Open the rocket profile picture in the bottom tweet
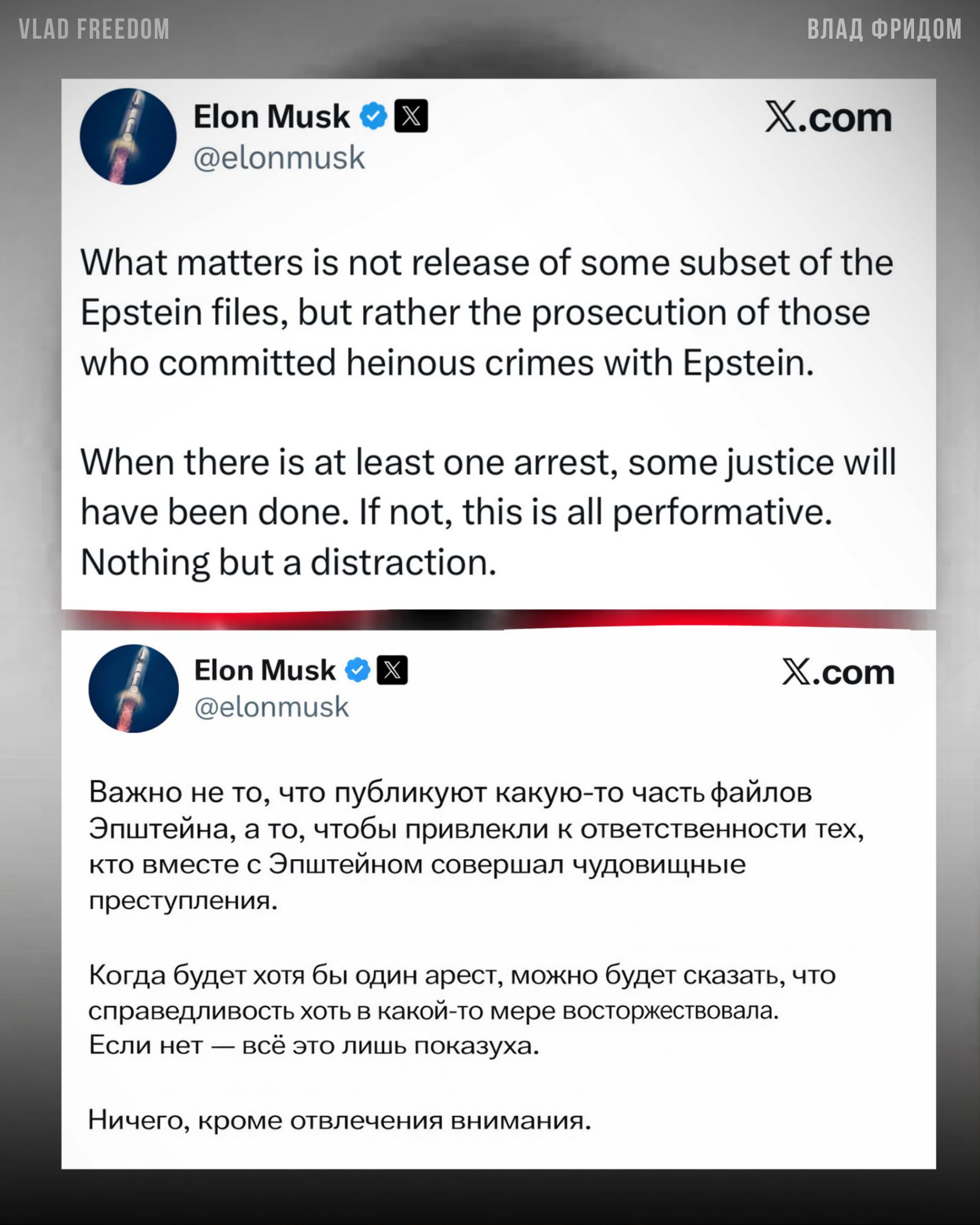This screenshot has width=980, height=1225. (134, 688)
